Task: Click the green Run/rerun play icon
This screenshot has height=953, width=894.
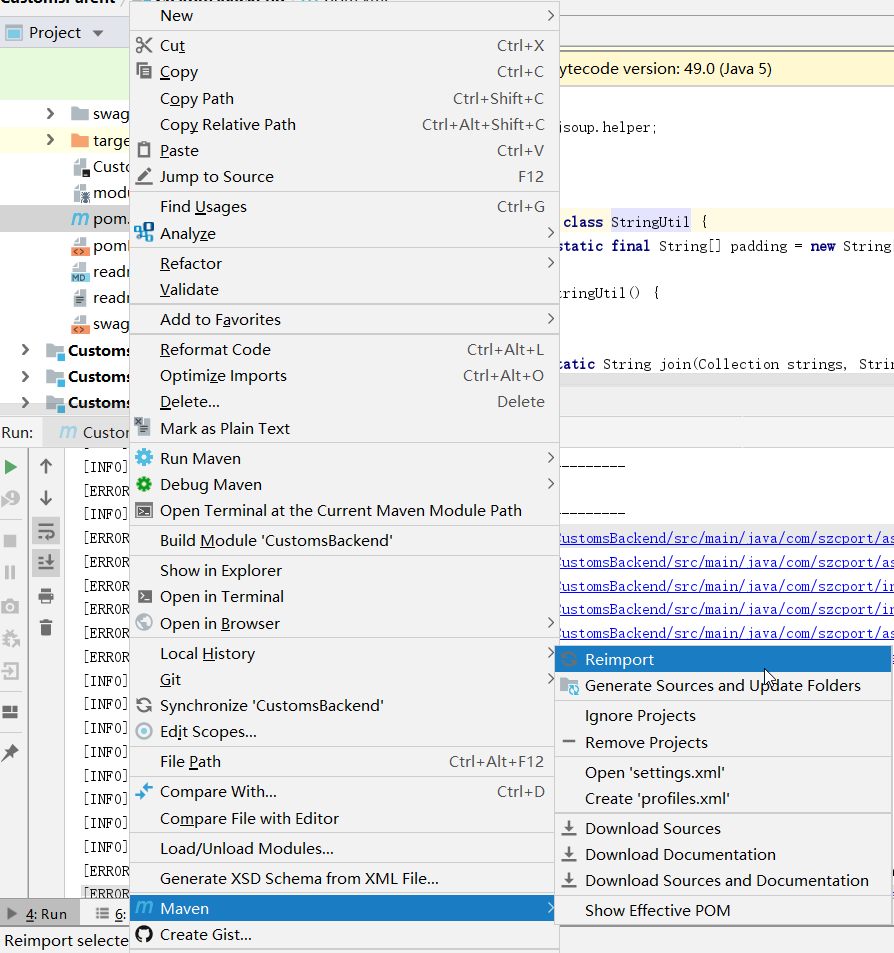Action: (x=11, y=466)
